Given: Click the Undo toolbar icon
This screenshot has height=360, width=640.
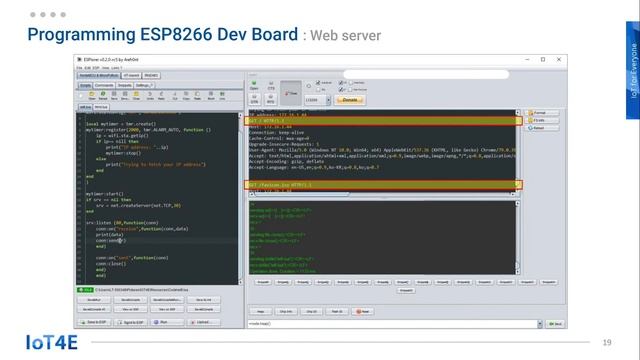Looking at the screenshot, I should coord(150,96).
